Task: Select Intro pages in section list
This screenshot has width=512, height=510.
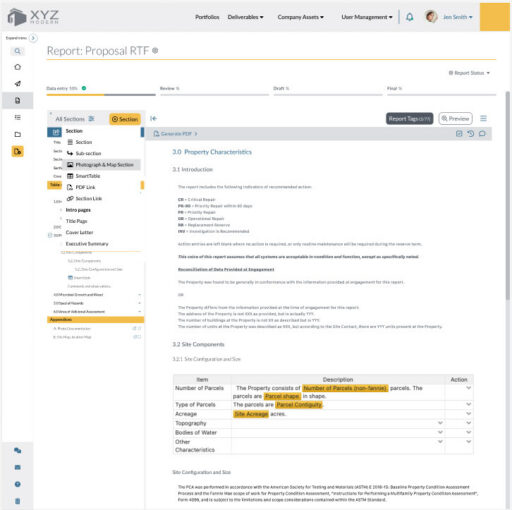Action: tap(78, 210)
